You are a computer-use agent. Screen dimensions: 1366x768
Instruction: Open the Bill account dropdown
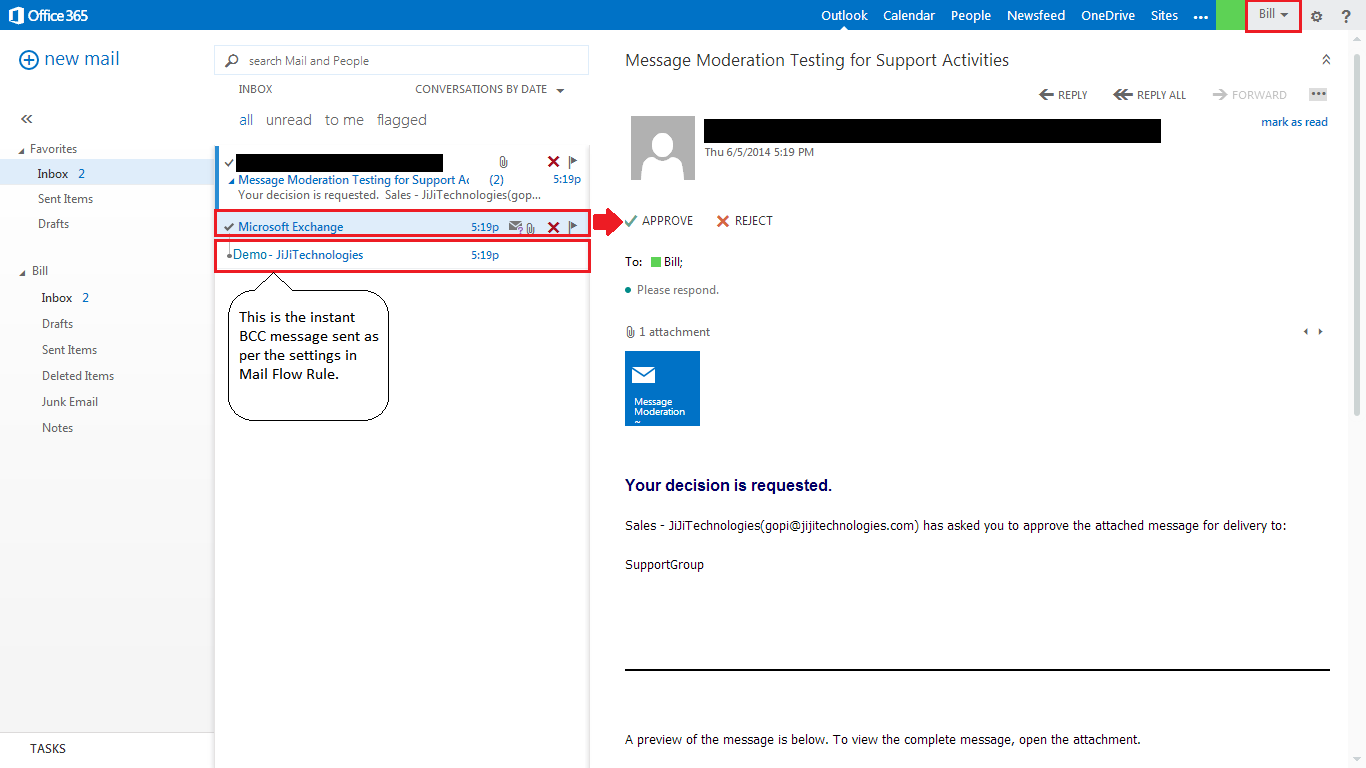click(x=1272, y=15)
